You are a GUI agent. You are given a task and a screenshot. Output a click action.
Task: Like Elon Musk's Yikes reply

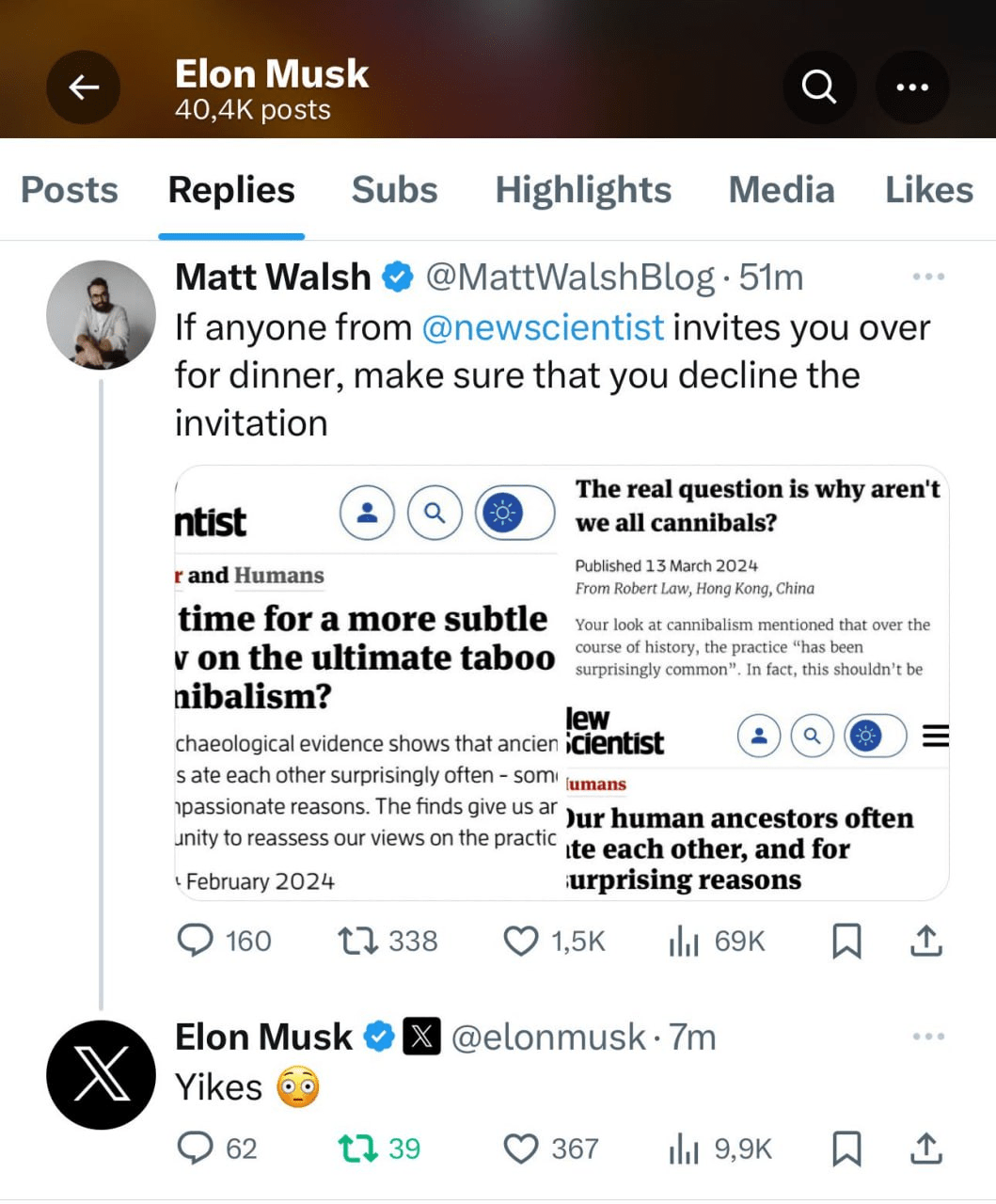[x=521, y=1149]
